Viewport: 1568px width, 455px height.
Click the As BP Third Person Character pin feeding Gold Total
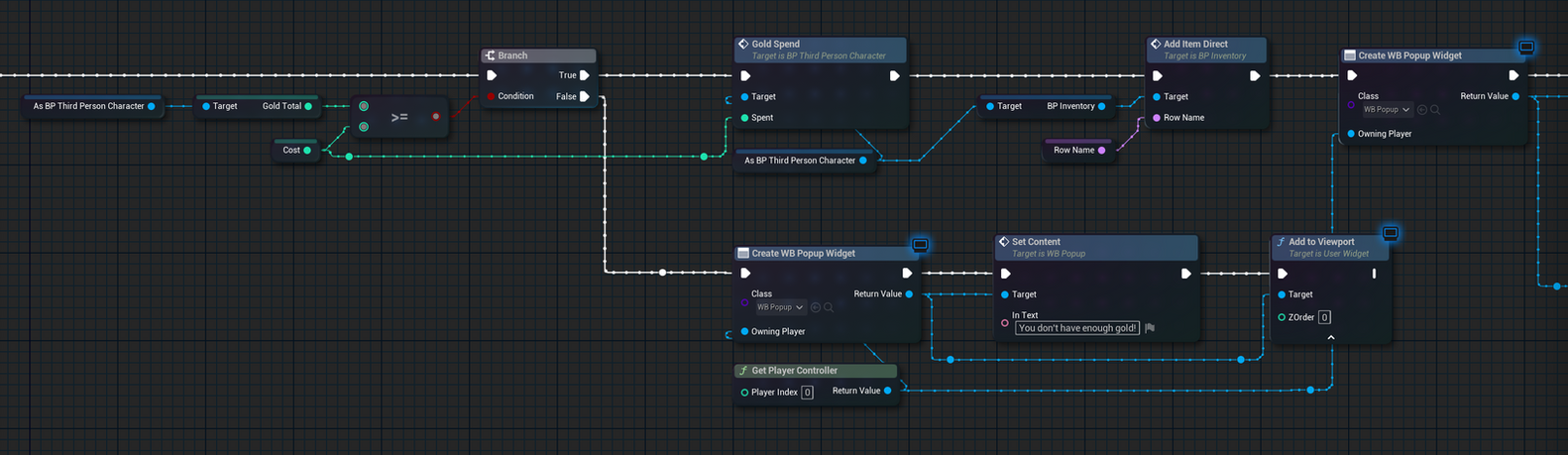pyautogui.click(x=152, y=106)
